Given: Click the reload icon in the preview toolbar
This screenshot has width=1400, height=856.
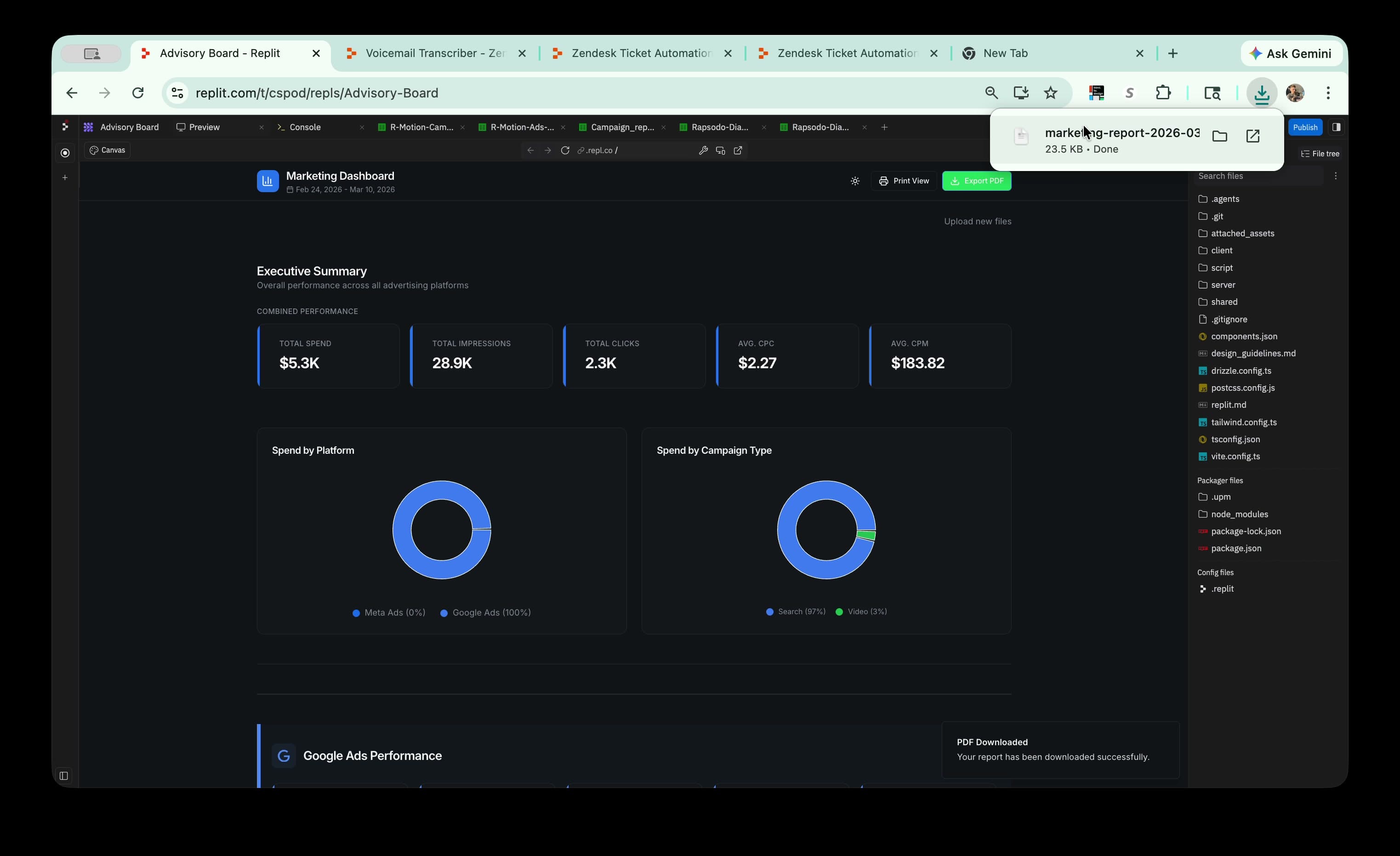Looking at the screenshot, I should click(x=565, y=150).
